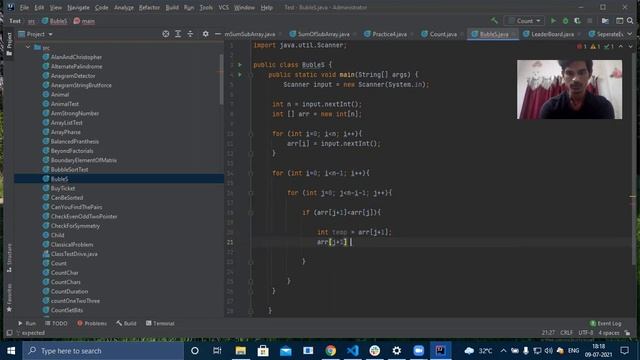640x360 pixels.
Task: Start debugging with the bug icon
Action: point(565,20)
